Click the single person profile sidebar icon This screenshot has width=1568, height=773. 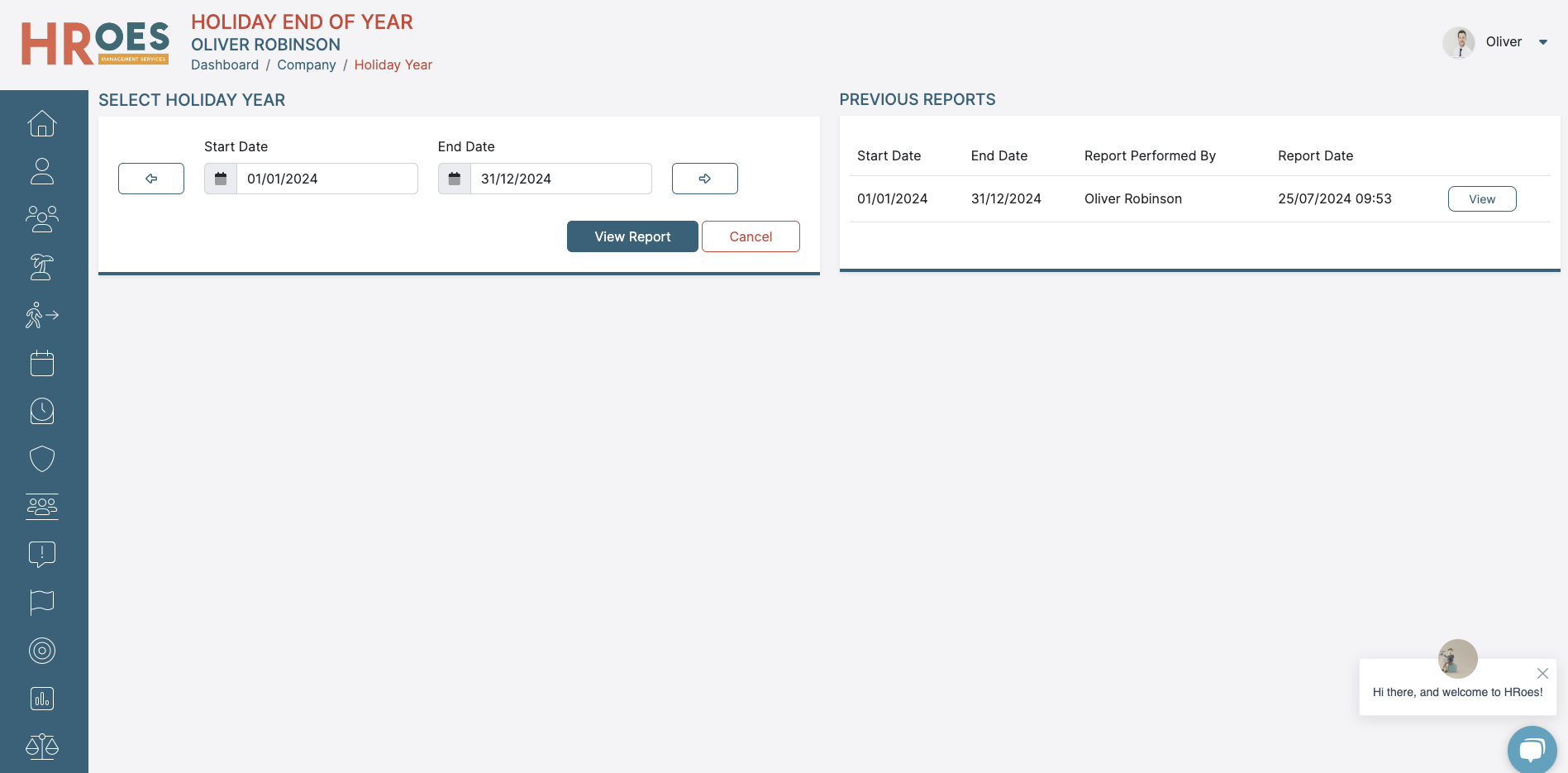pos(42,172)
